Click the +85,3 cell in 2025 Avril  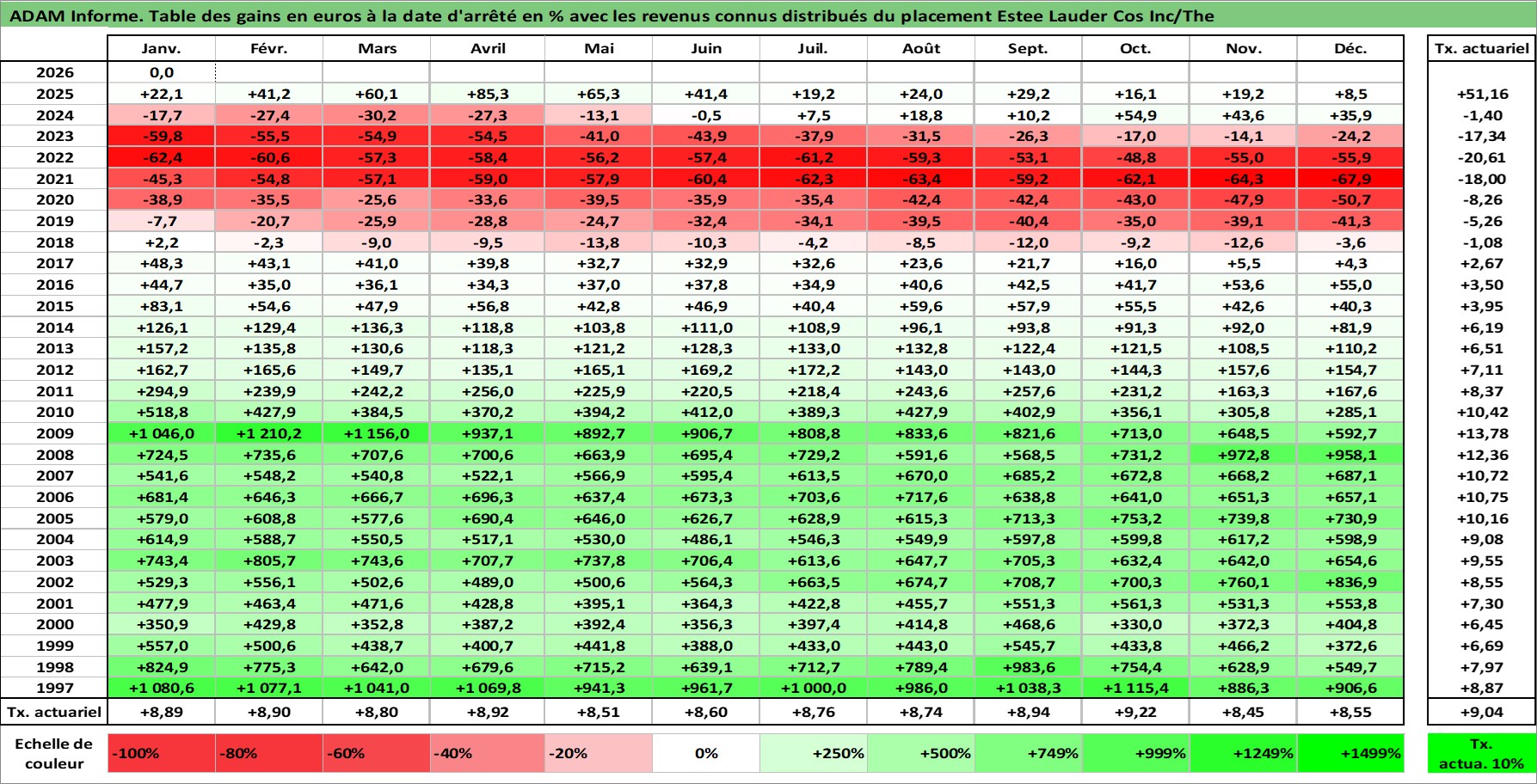coord(488,94)
